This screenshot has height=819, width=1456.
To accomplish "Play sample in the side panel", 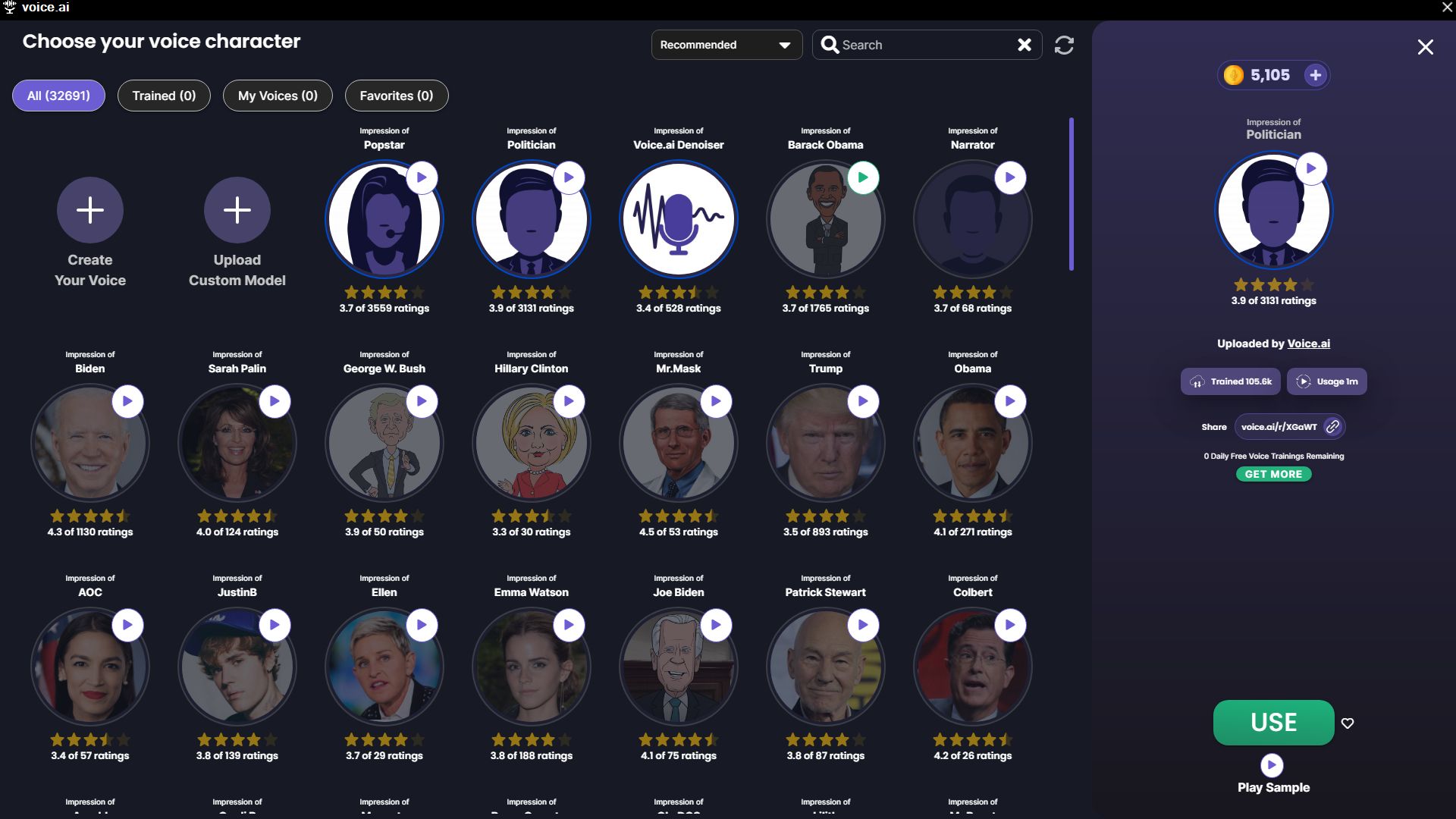I will 1272,765.
